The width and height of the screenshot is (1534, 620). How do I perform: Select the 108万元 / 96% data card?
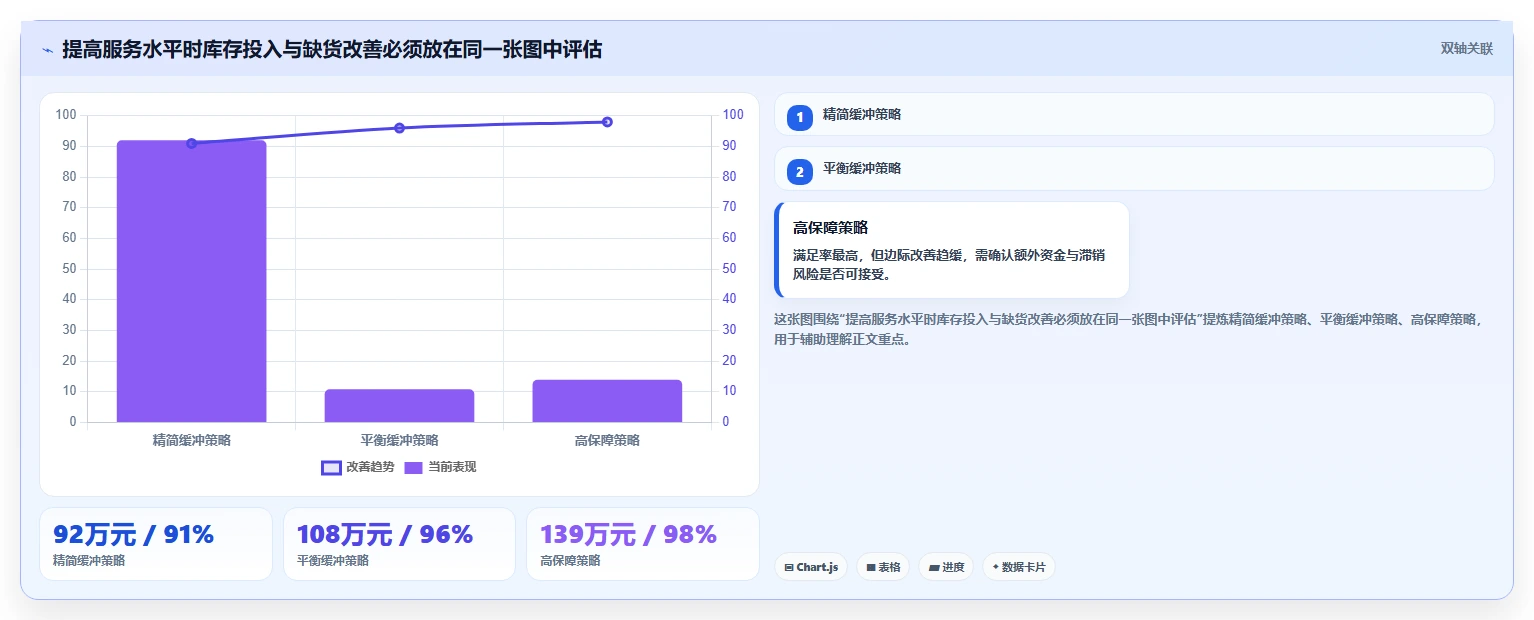(x=399, y=544)
